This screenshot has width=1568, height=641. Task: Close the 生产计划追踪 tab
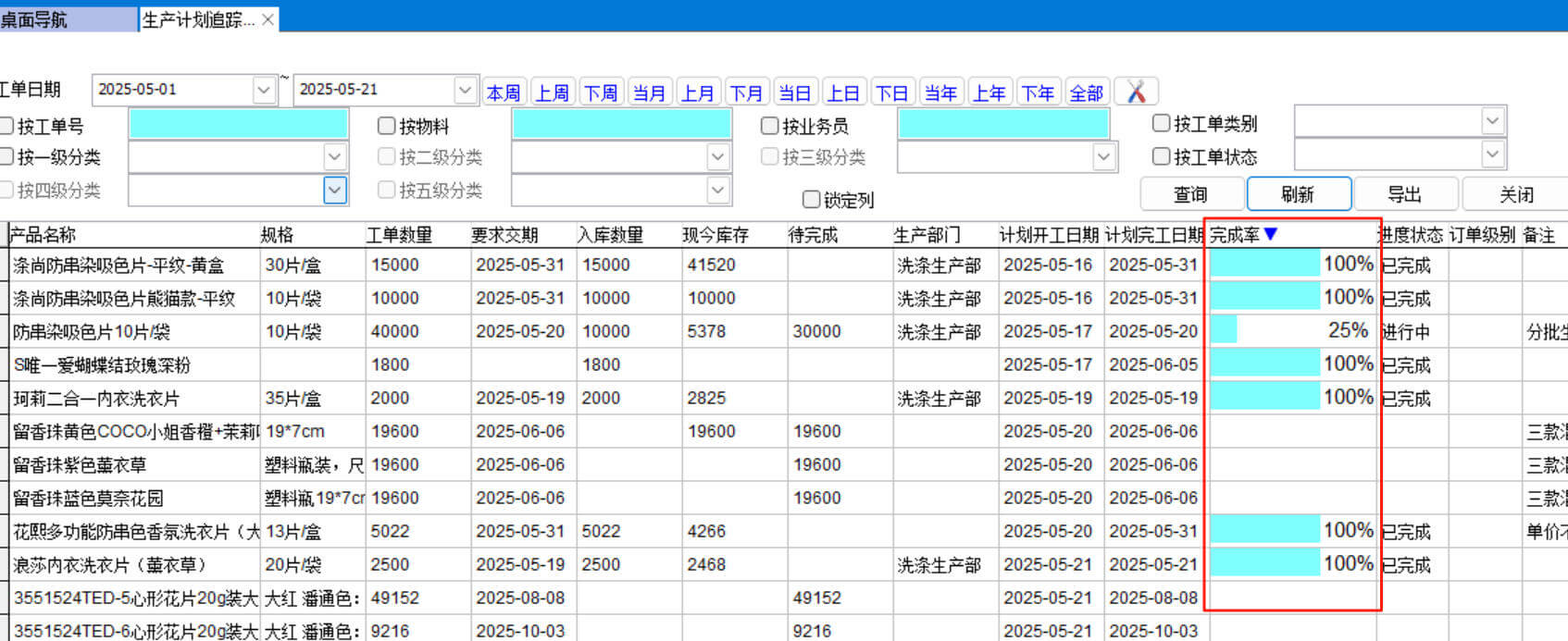click(268, 19)
